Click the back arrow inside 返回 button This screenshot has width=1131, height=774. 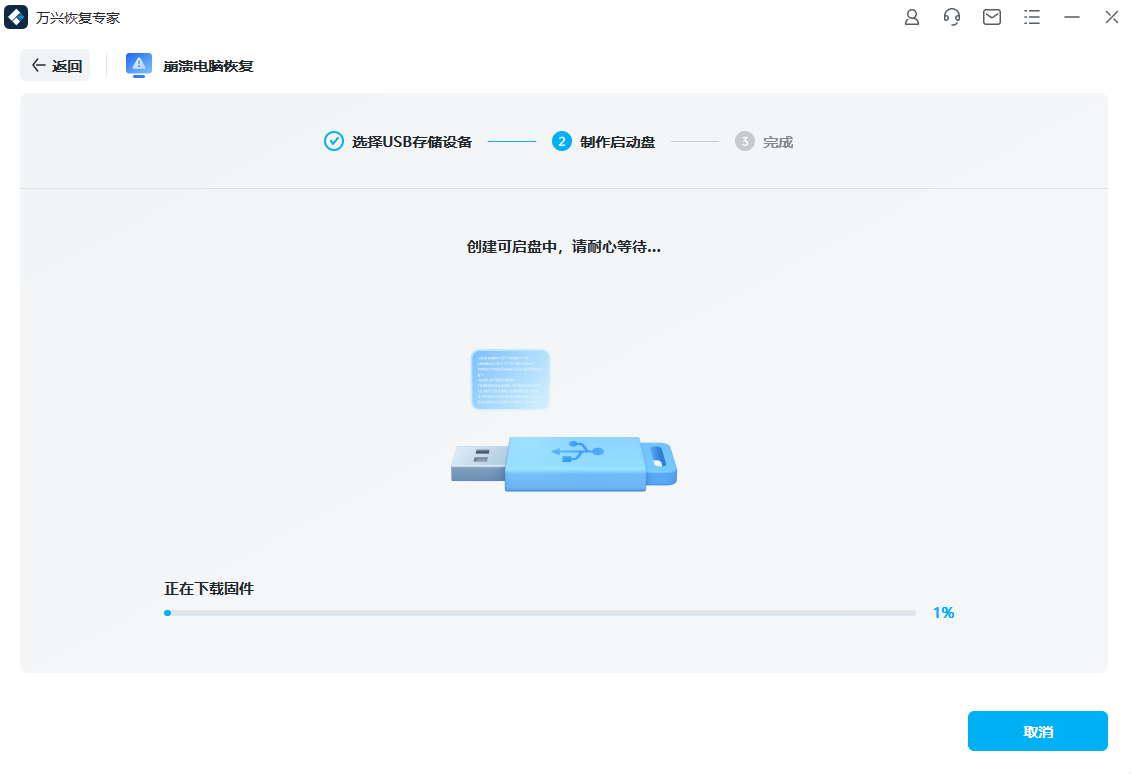coord(39,64)
